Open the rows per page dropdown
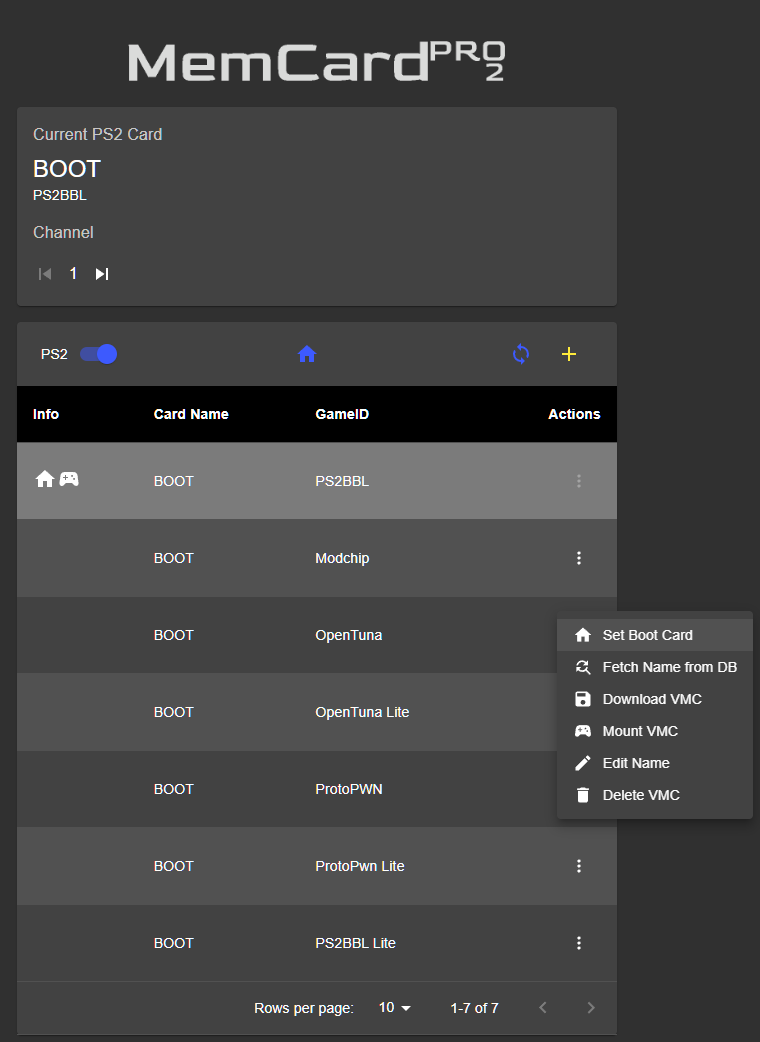The image size is (760, 1042). 395,1008
